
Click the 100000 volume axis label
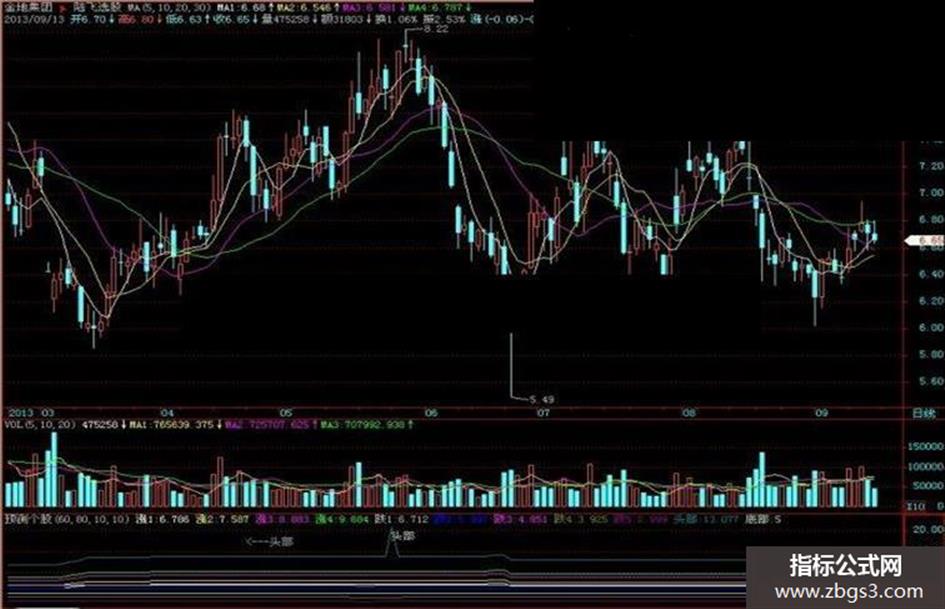pyautogui.click(x=925, y=467)
